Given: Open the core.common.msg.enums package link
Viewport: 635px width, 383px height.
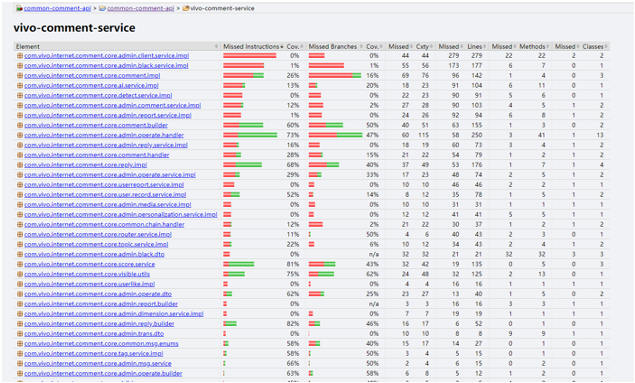Looking at the screenshot, I should pos(101,343).
